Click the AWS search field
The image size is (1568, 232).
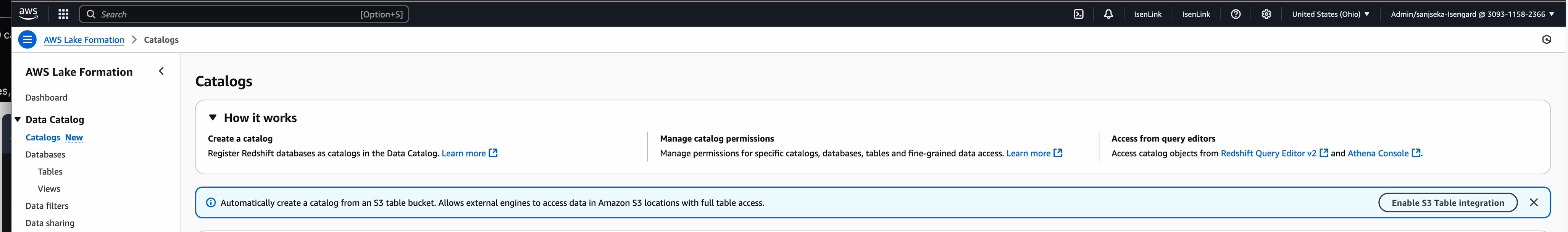[244, 14]
